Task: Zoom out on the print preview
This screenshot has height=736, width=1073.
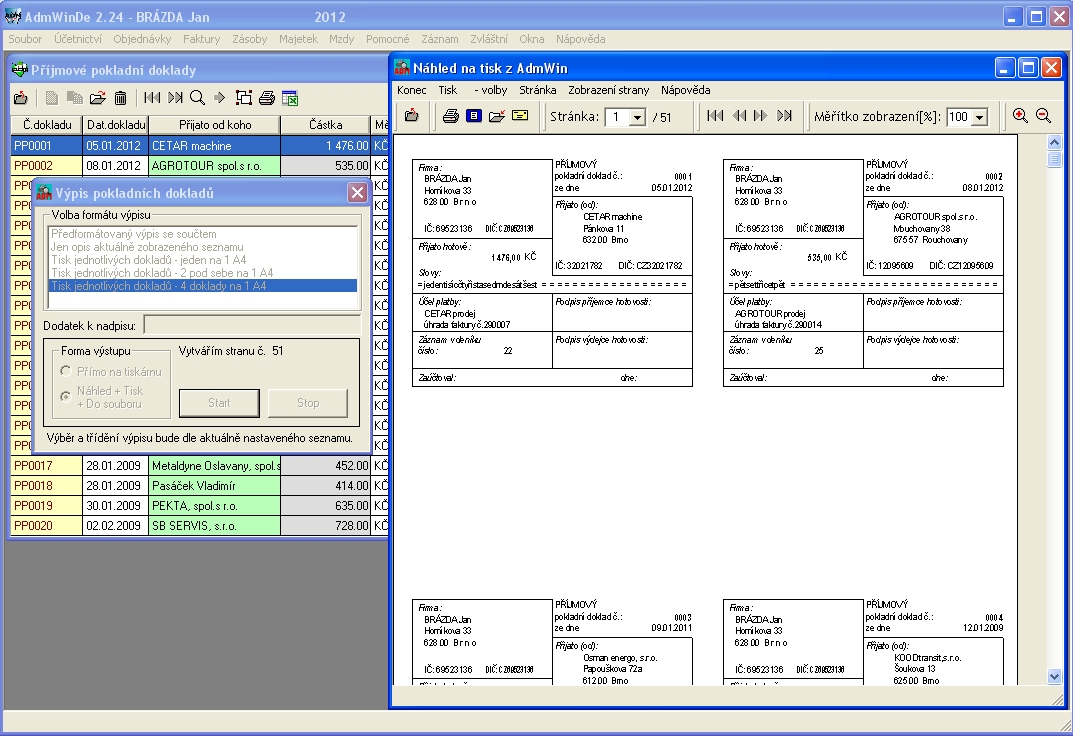Action: click(x=1044, y=116)
